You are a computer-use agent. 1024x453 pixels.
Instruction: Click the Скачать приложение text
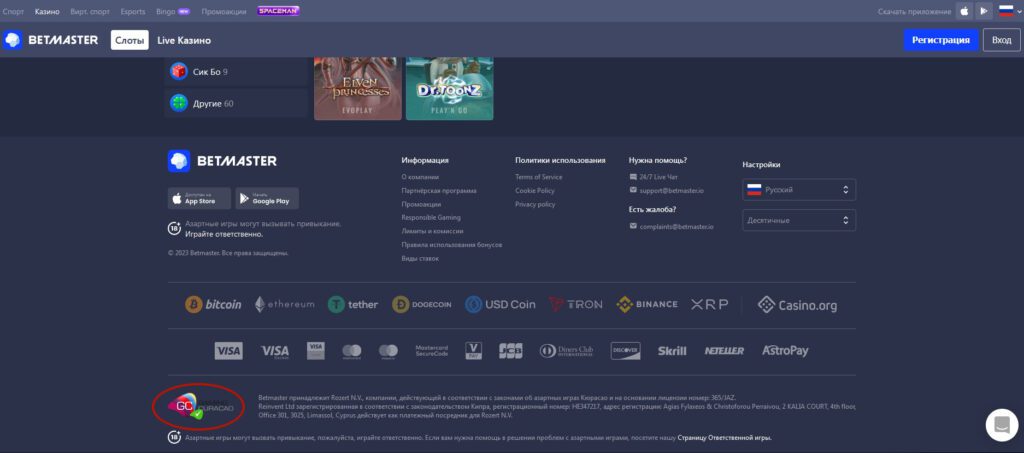[914, 12]
